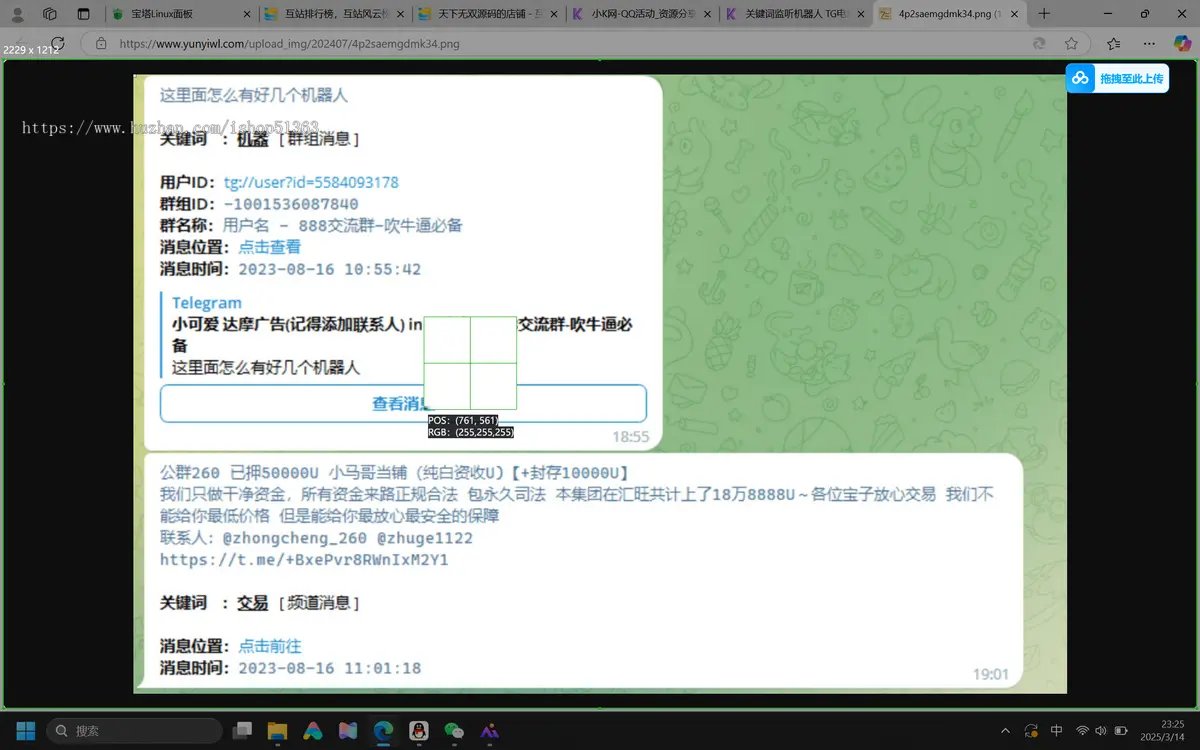The image size is (1200, 750).
Task: Open WeChat on the taskbar
Action: pyautogui.click(x=454, y=731)
